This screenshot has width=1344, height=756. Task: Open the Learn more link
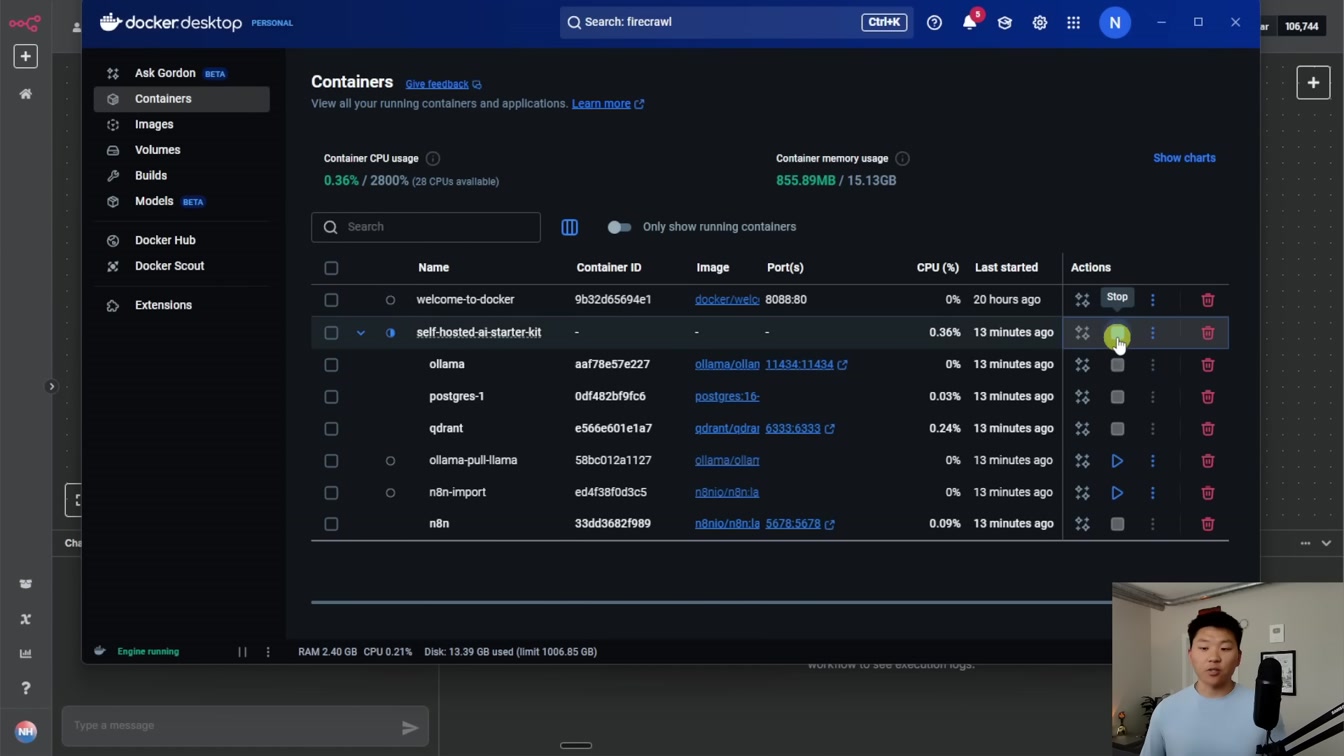(x=608, y=104)
